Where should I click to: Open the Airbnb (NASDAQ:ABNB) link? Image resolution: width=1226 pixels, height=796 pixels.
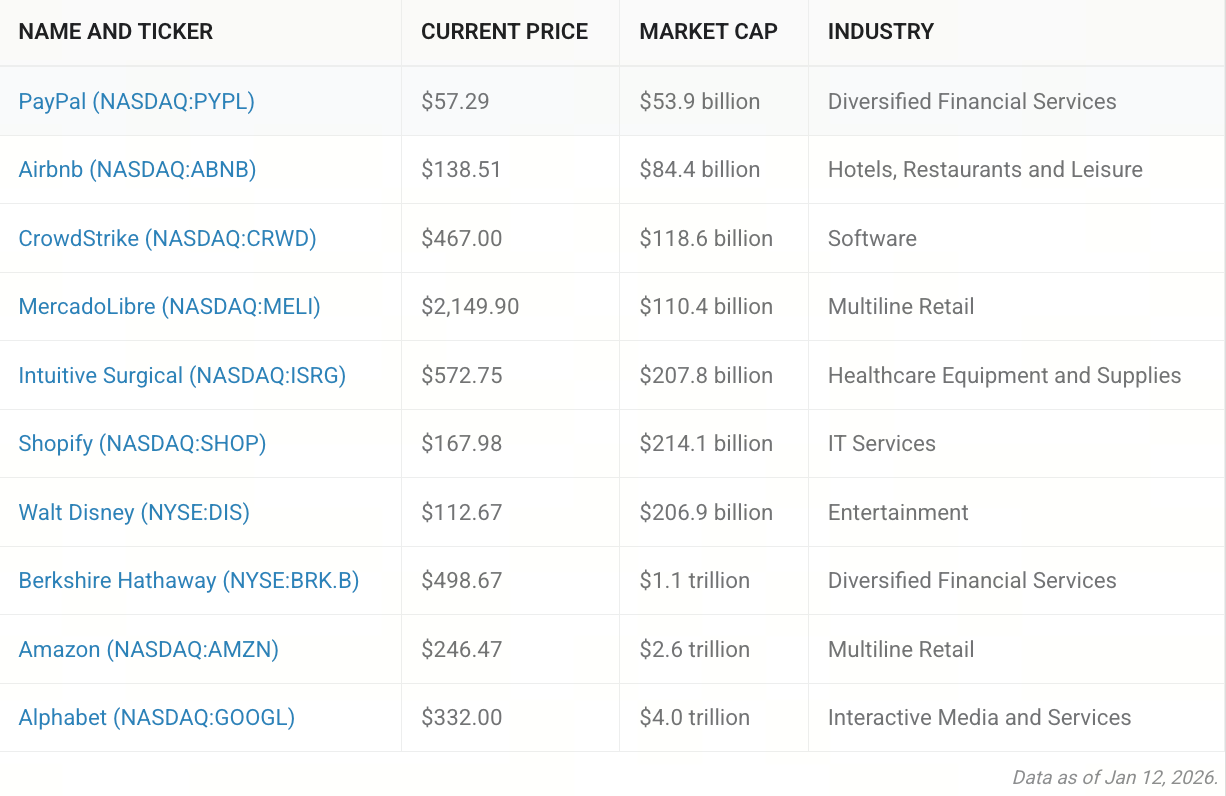coord(137,170)
